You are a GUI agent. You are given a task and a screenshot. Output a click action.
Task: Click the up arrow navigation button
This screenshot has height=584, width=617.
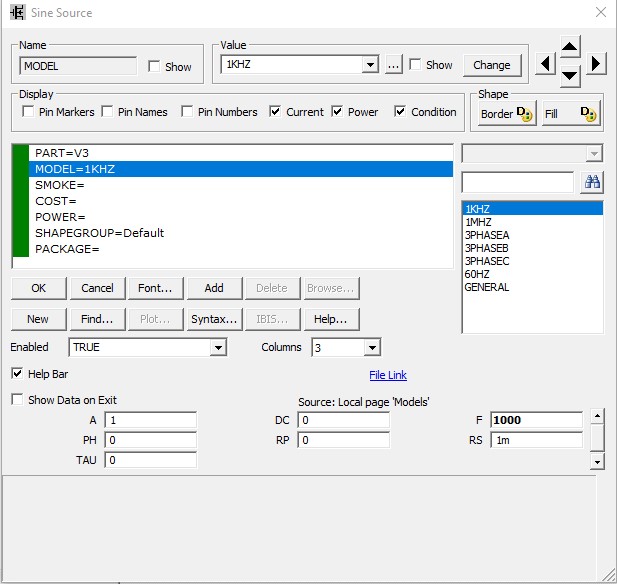[x=569, y=47]
